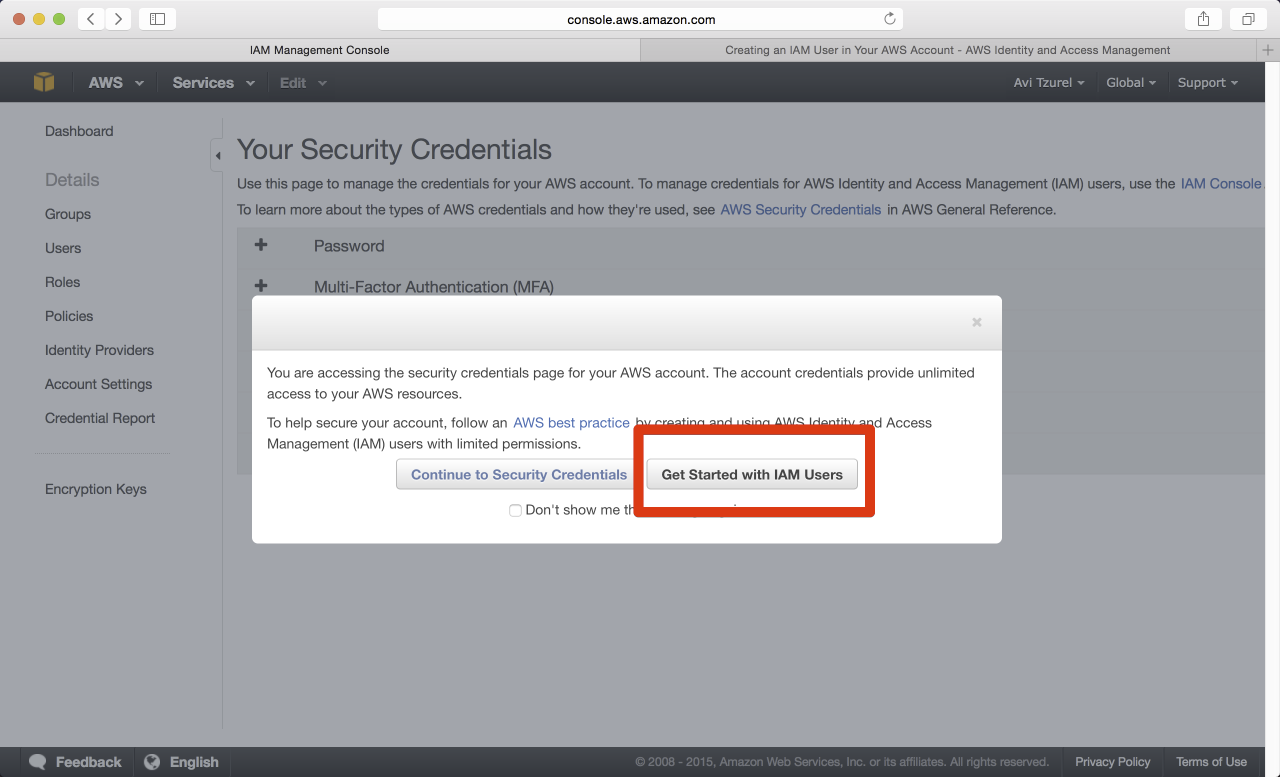Open Safari's share icon
The image size is (1280, 777).
1203,18
